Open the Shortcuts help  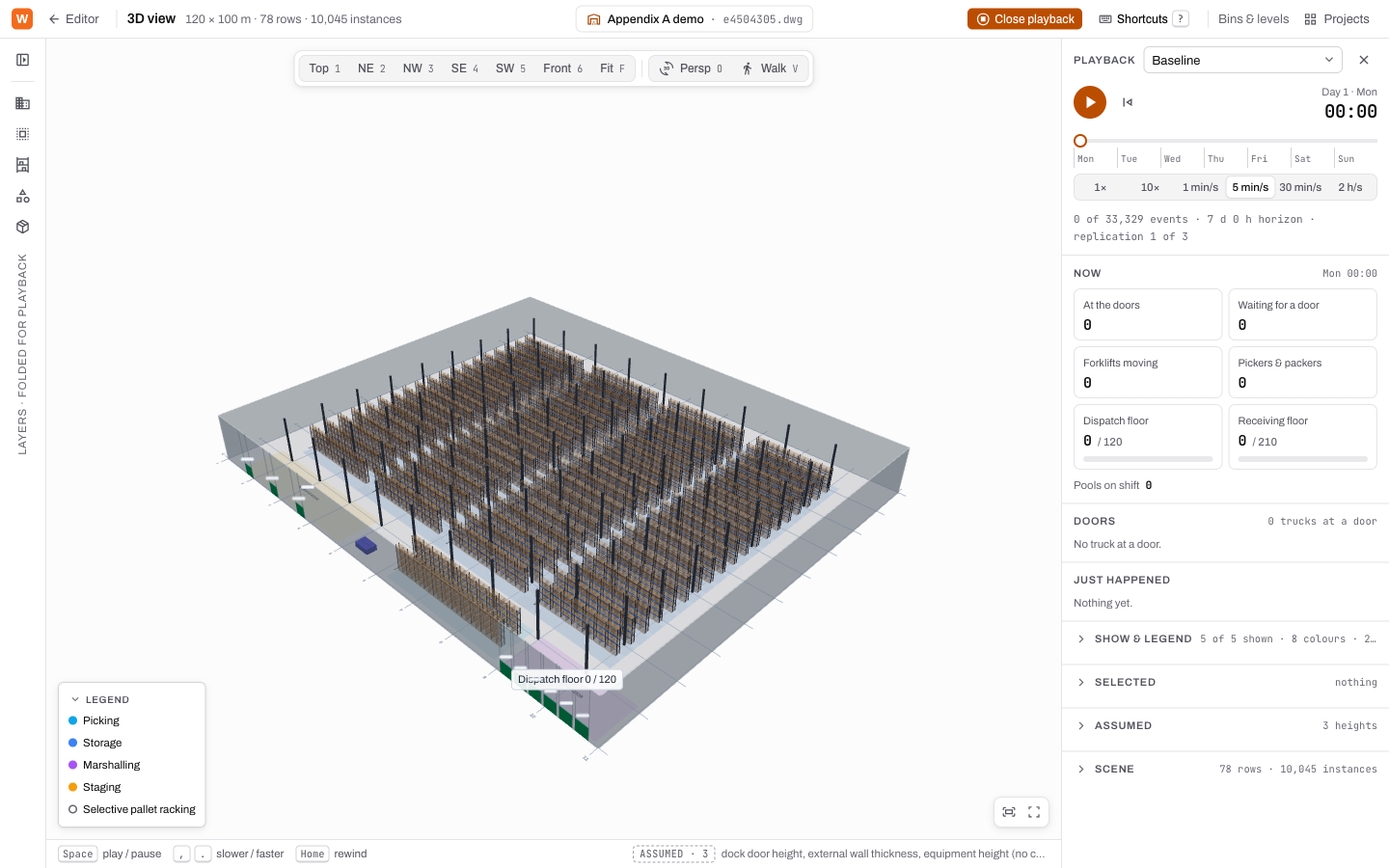pyautogui.click(x=1144, y=19)
